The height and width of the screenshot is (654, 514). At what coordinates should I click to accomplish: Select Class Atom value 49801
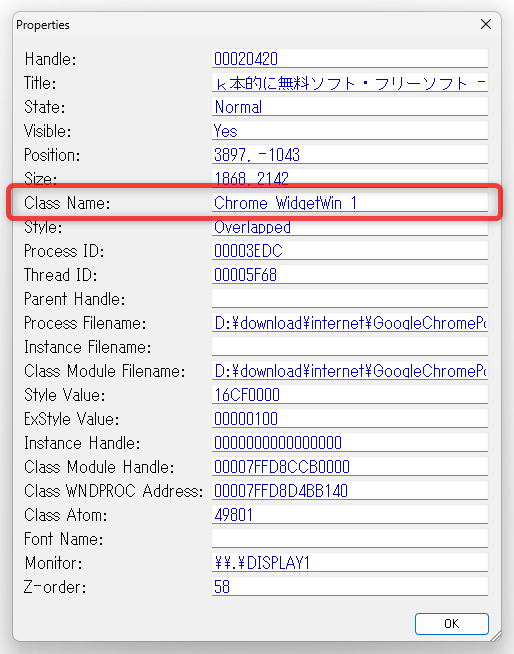pyautogui.click(x=350, y=515)
